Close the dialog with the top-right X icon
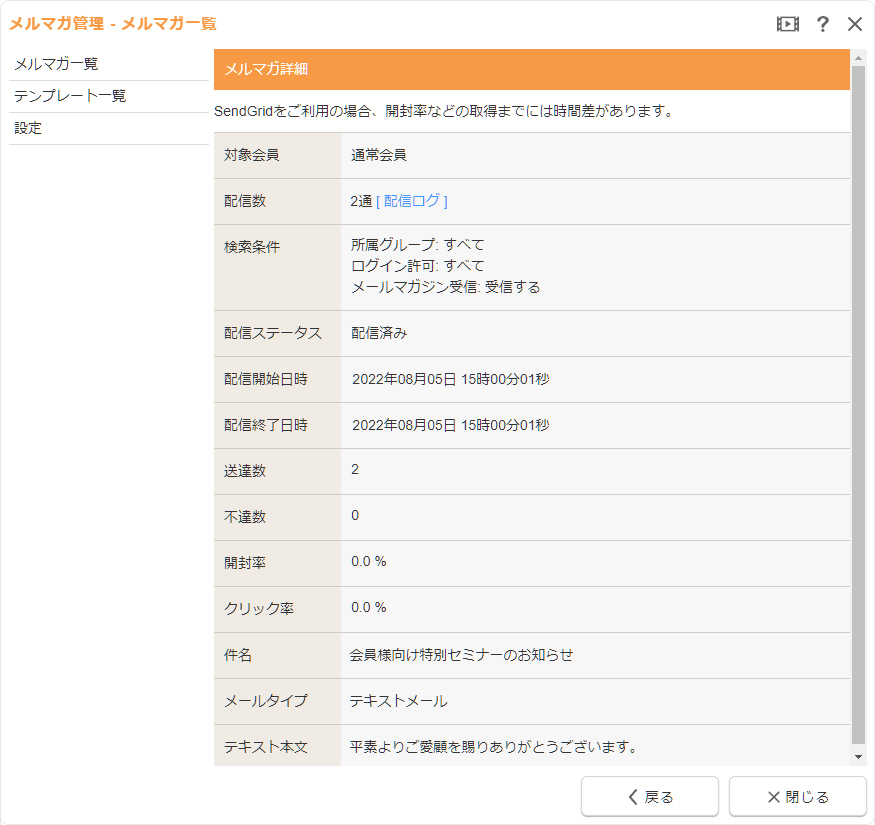Image resolution: width=875 pixels, height=825 pixels. pos(855,24)
